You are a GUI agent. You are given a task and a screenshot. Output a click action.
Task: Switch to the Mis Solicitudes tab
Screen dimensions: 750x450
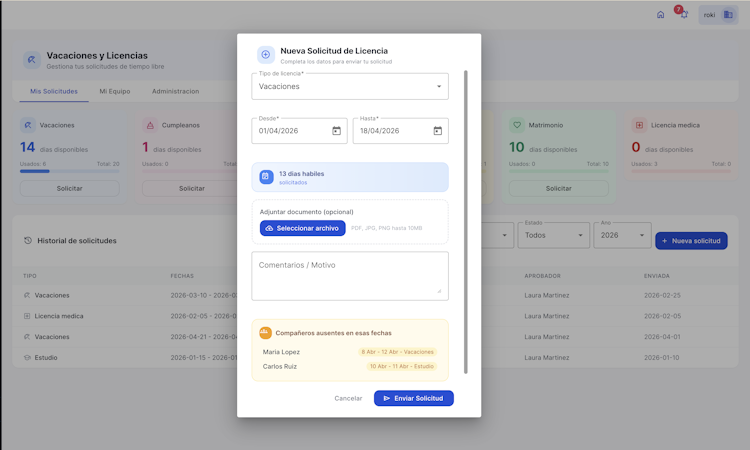click(x=54, y=91)
